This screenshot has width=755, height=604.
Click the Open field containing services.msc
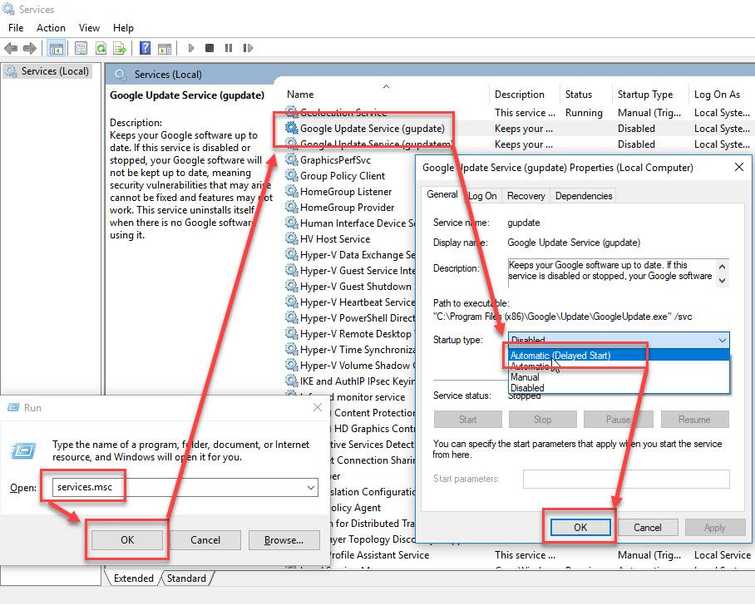pos(185,487)
